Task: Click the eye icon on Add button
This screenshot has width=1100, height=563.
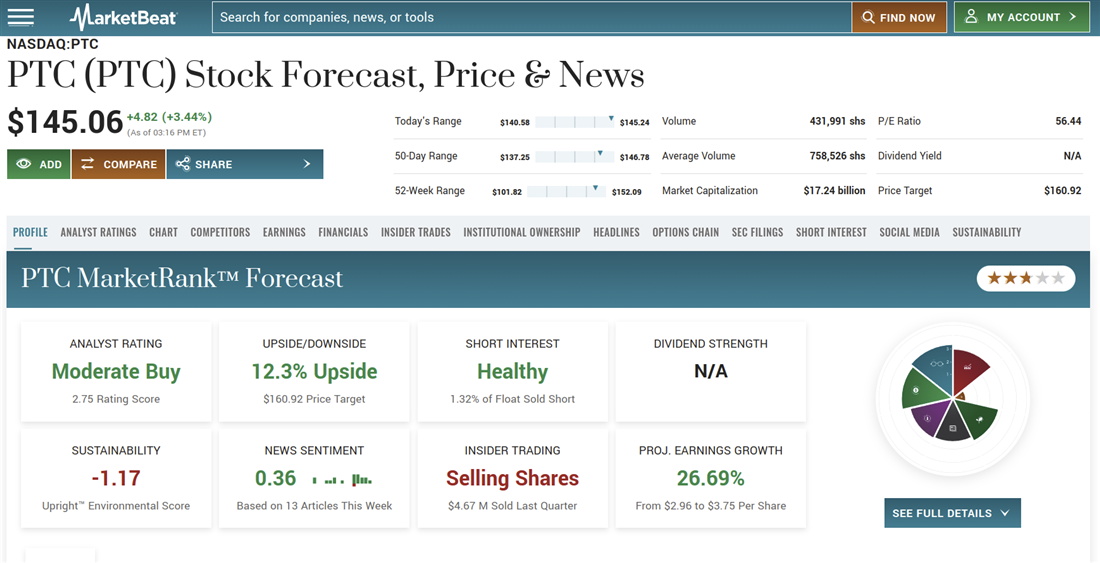Action: pos(24,164)
